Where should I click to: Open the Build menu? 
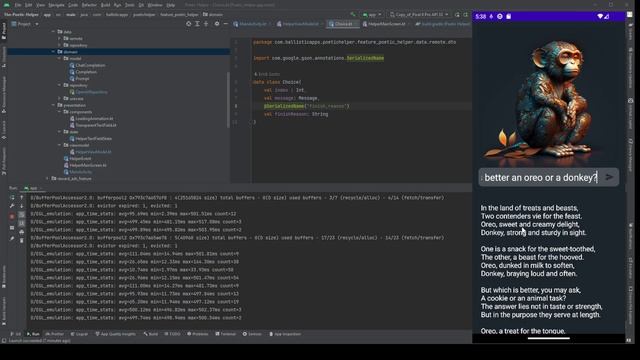click(x=105, y=5)
